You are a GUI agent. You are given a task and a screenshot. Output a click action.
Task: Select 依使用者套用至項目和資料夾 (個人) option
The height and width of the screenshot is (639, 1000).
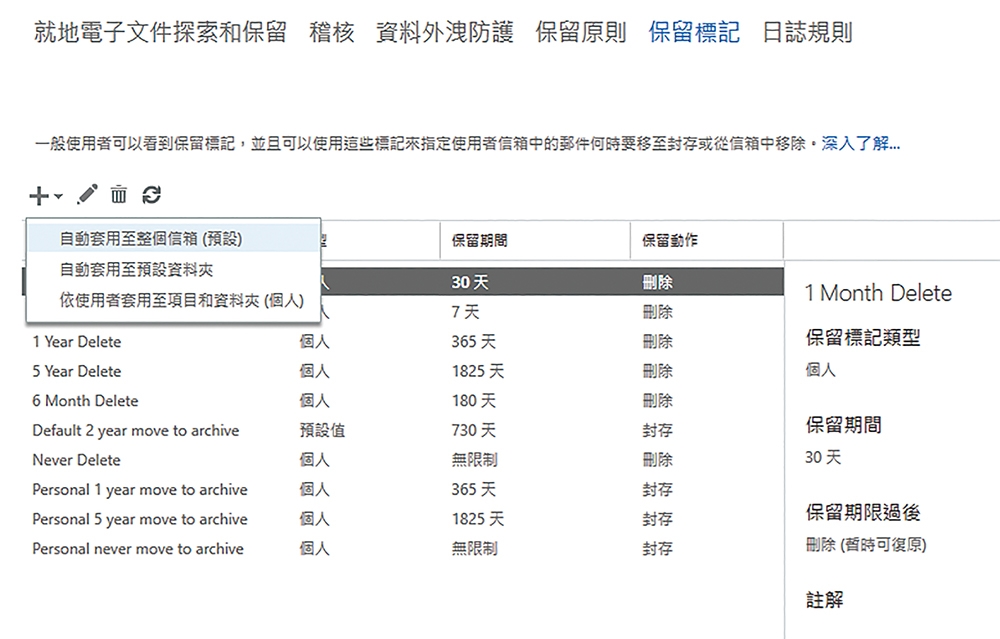coord(181,301)
